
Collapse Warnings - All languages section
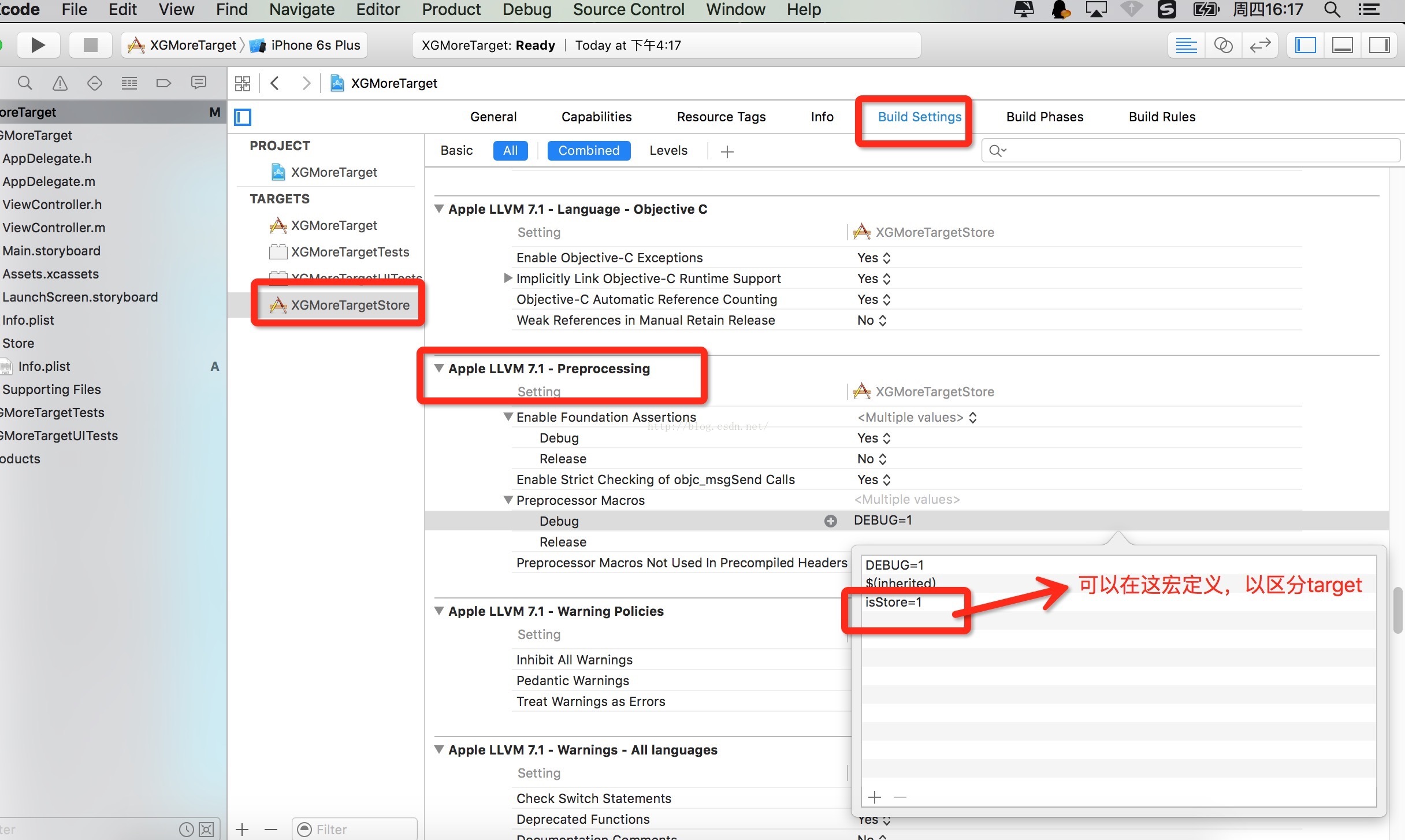439,749
